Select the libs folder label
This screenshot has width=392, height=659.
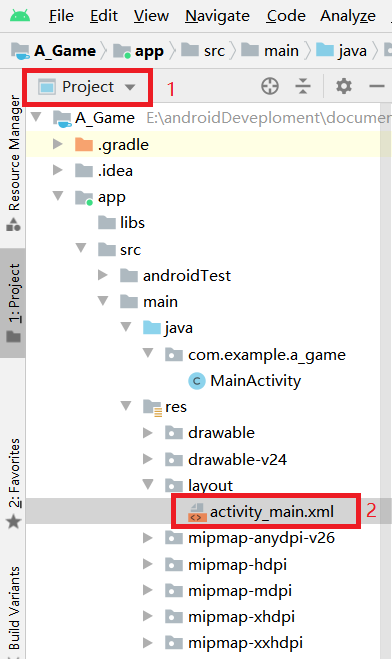[132, 223]
